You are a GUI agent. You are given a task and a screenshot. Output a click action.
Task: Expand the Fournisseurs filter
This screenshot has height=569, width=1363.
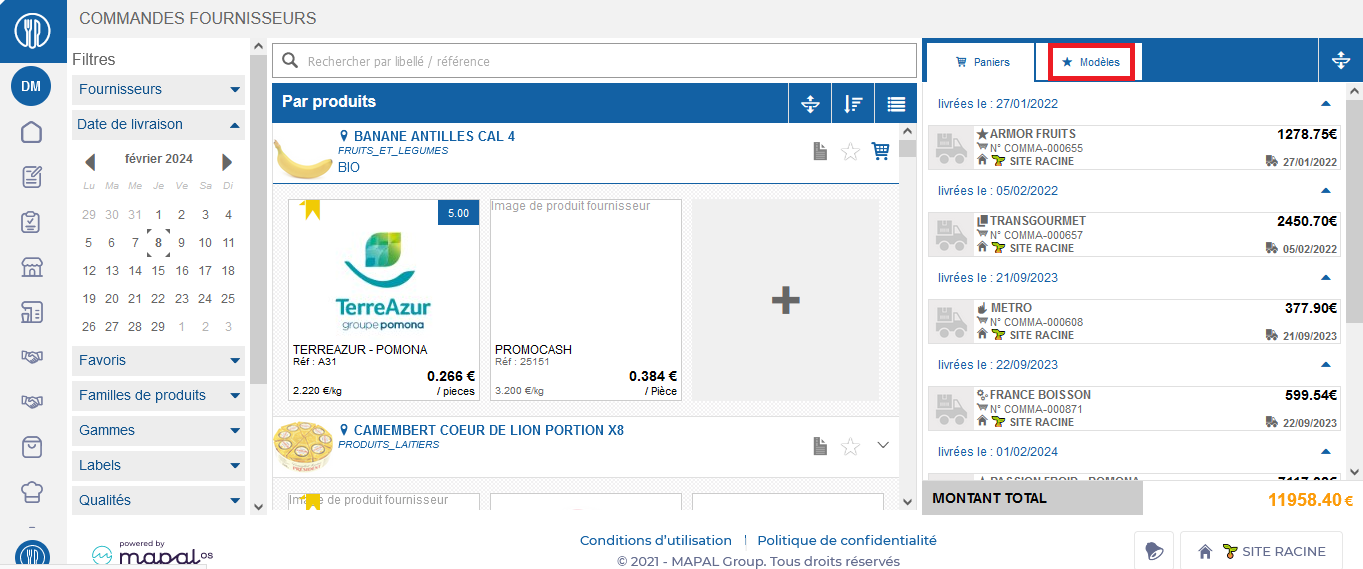pos(158,89)
